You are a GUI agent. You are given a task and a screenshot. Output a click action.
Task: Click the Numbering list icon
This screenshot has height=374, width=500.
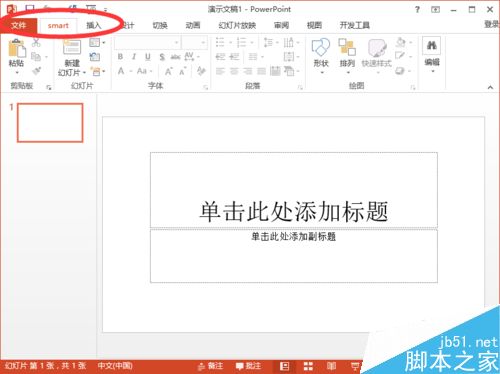tap(241, 42)
